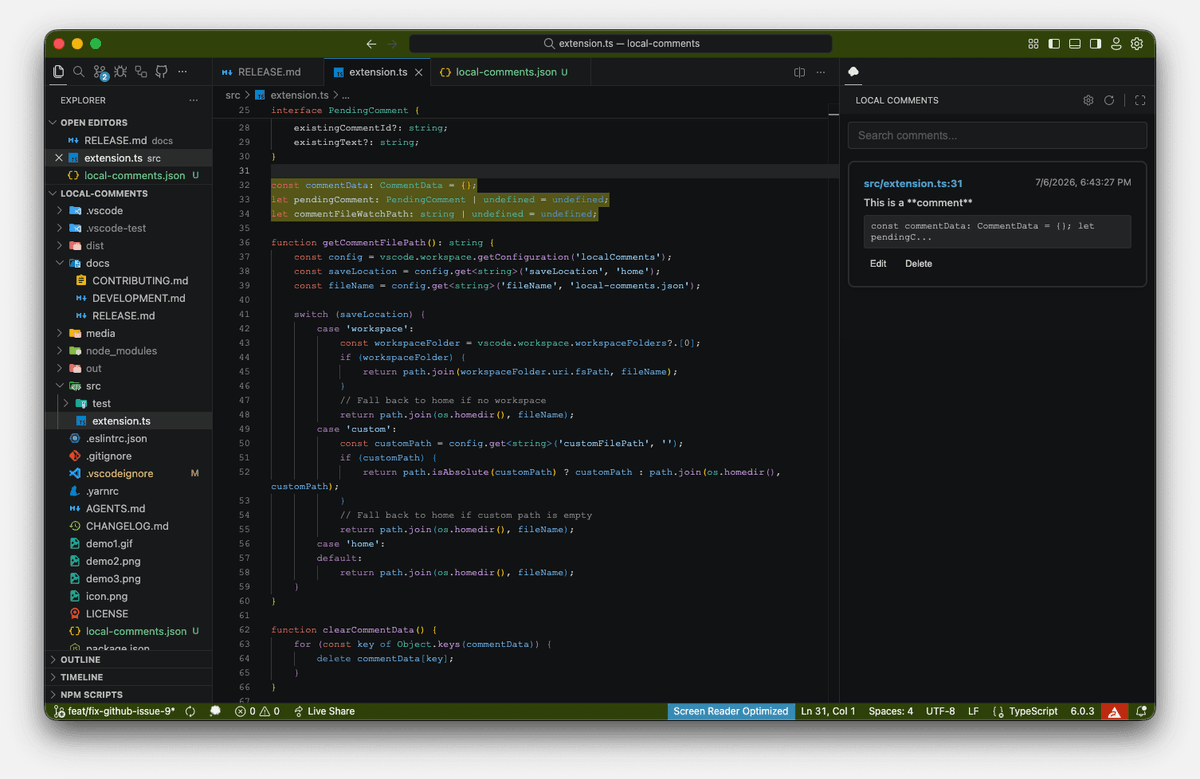Show additional views ellipsis in activity bar

182,72
